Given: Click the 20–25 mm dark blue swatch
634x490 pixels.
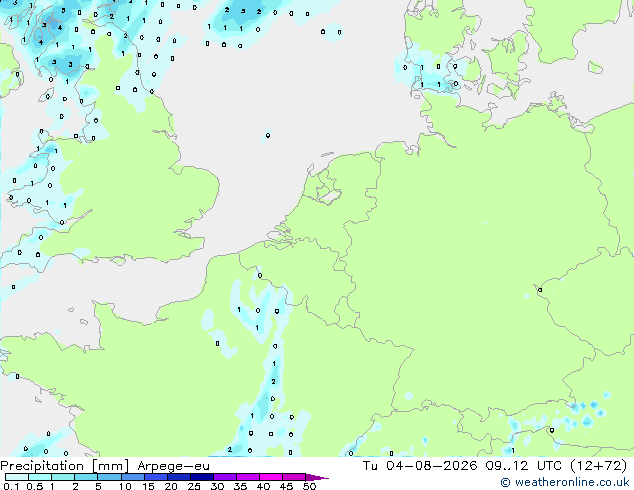Looking at the screenshot, I should click(178, 477).
